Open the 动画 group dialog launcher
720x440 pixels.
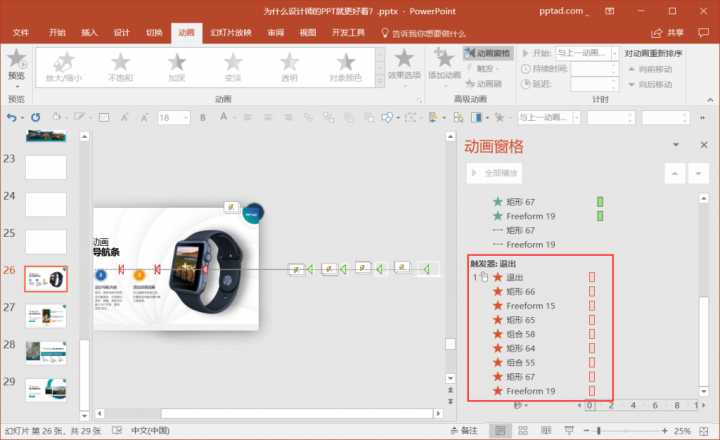coord(419,100)
